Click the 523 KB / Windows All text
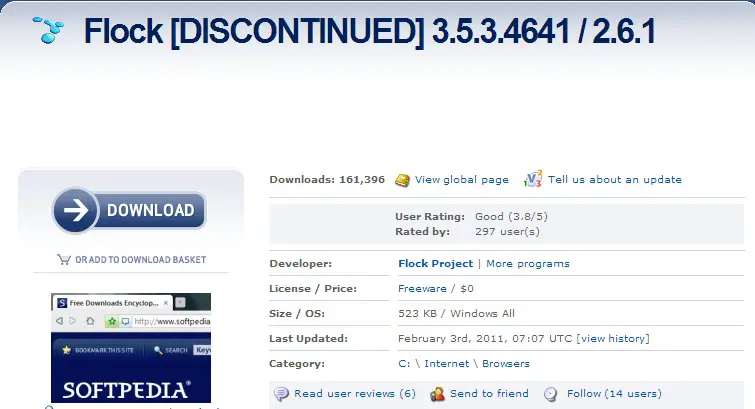The width and height of the screenshot is (755, 409). point(456,314)
